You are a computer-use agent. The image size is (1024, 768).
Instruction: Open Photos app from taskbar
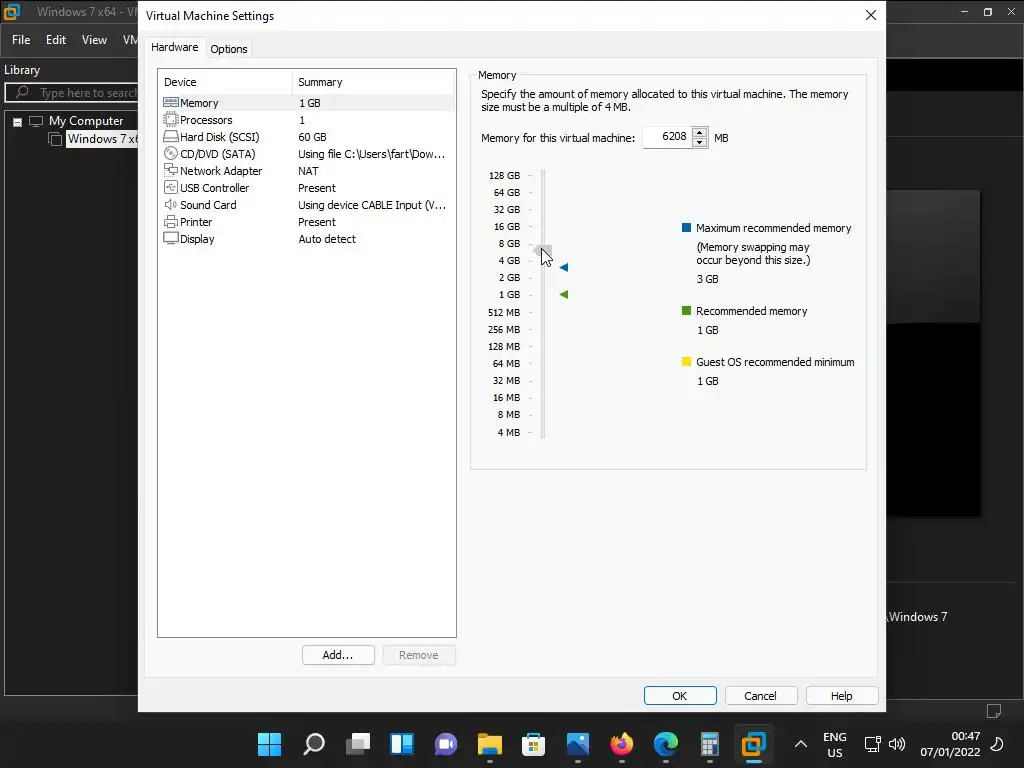click(x=578, y=743)
